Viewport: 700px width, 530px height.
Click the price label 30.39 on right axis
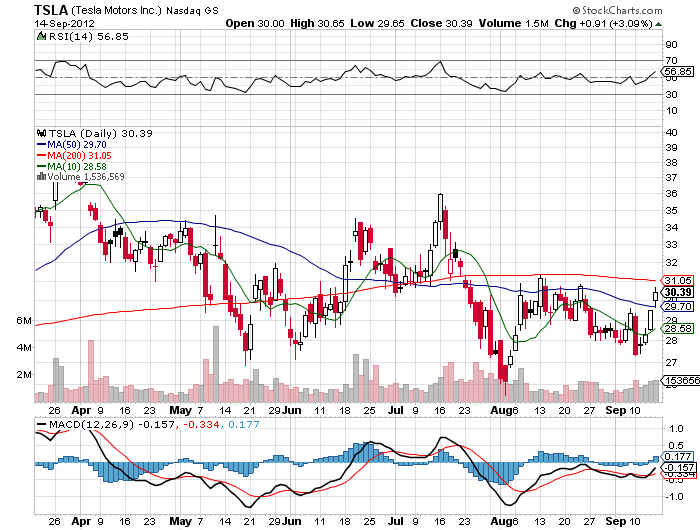tap(678, 292)
